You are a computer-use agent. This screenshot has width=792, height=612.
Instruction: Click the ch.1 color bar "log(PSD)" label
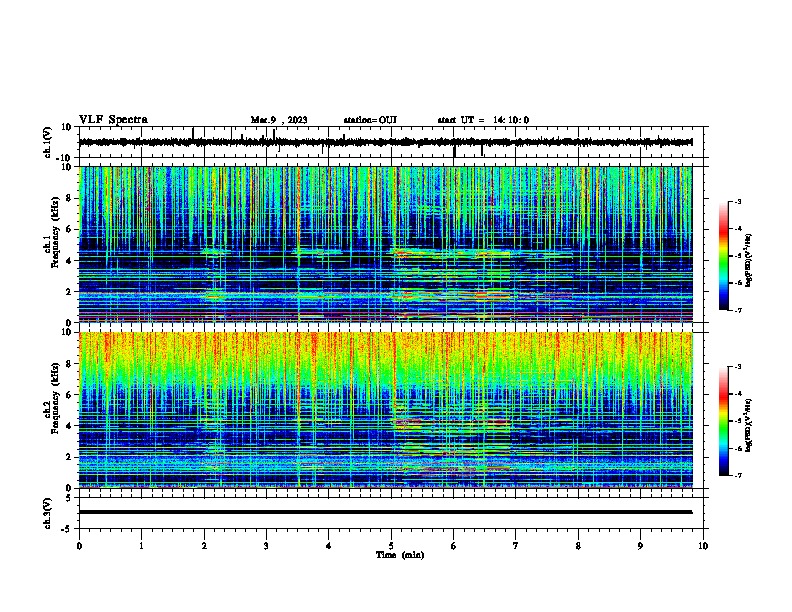coord(749,260)
